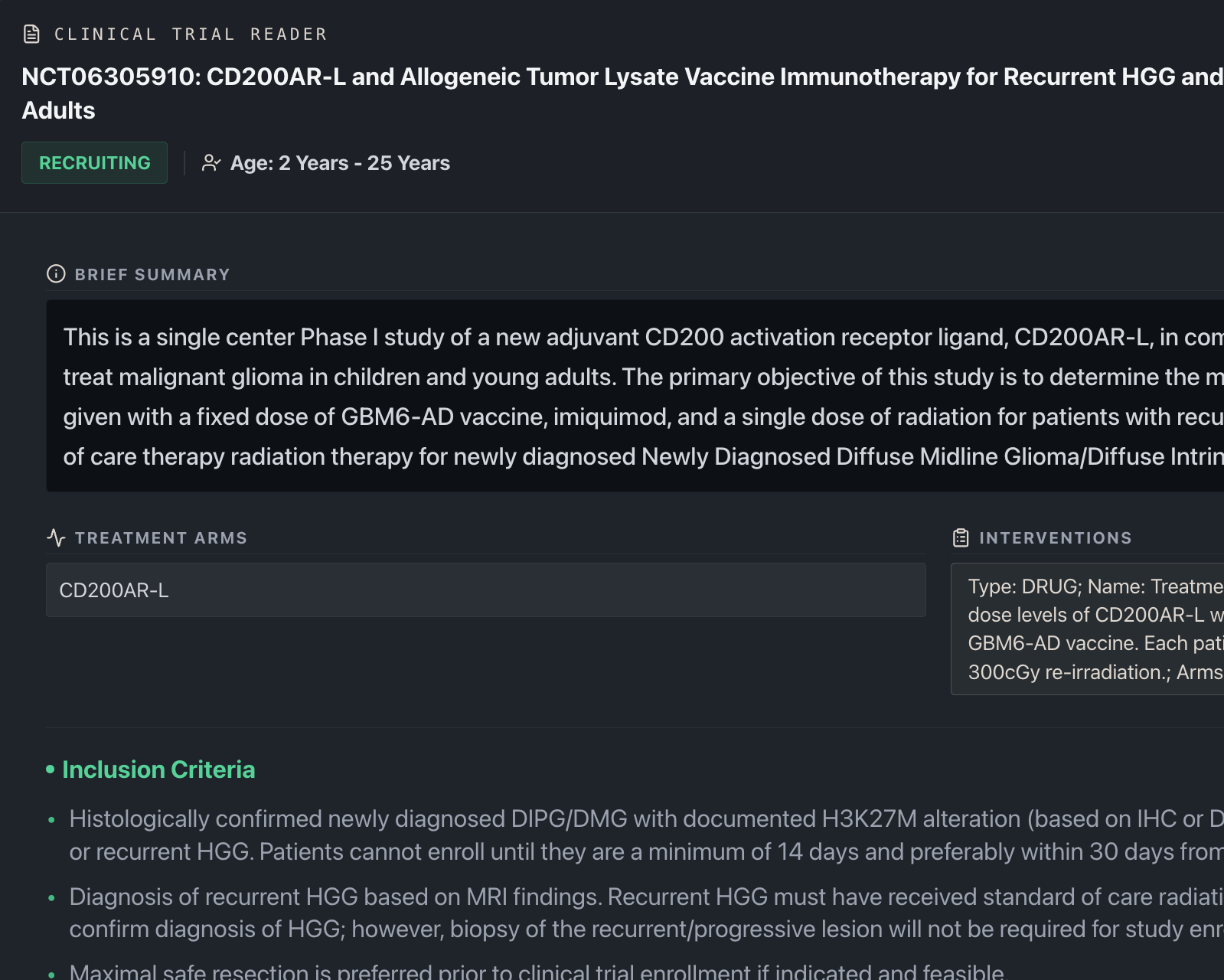
Task: Click the Age 2 Years - 25 Years label
Action: click(340, 163)
